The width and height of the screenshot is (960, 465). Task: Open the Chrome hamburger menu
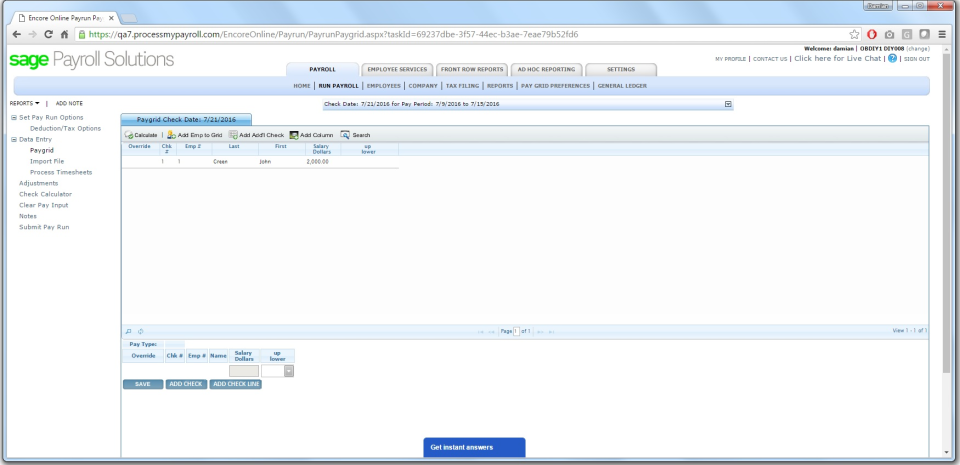tap(941, 34)
